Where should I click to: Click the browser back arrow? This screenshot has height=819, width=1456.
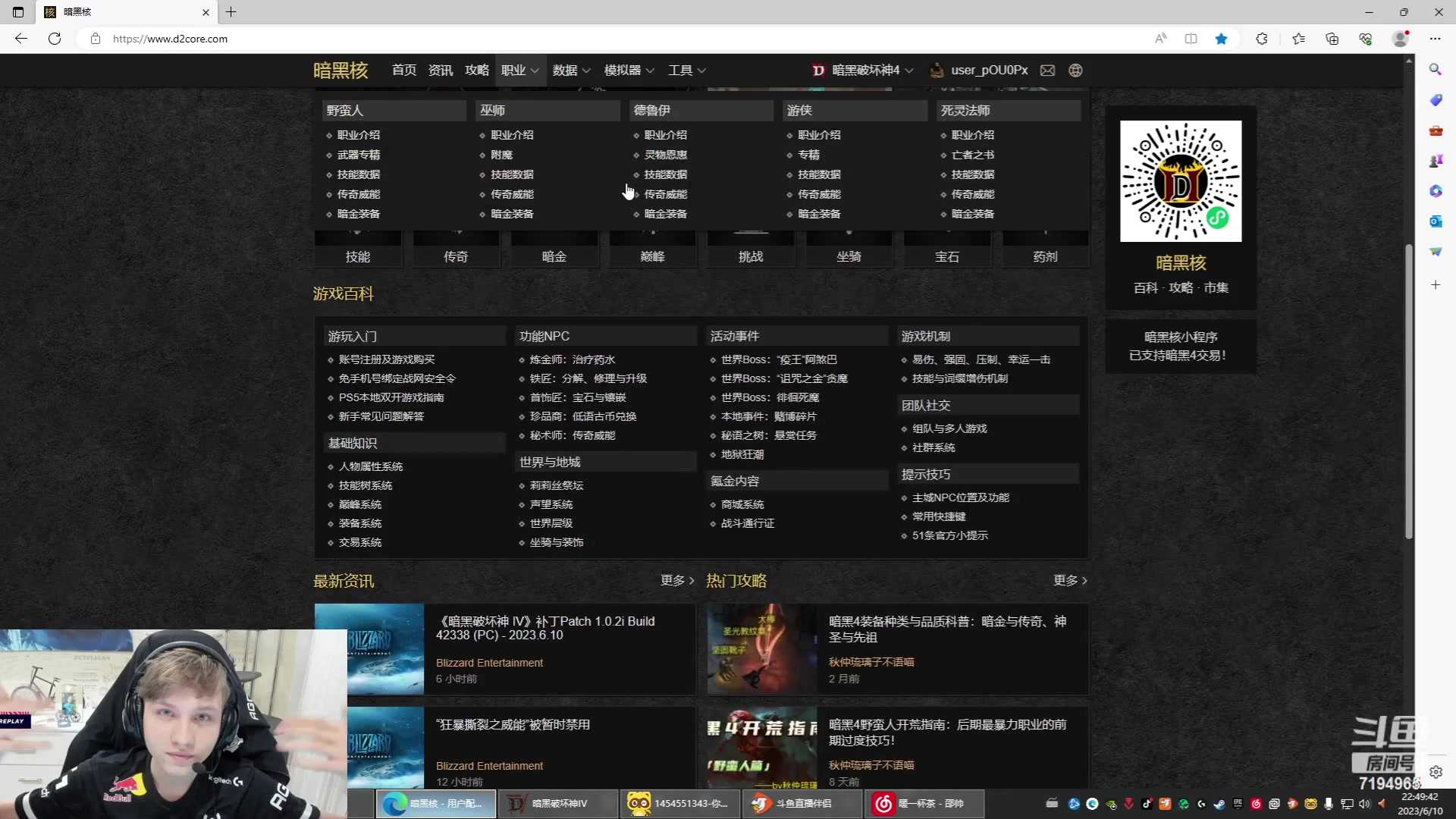pos(21,39)
